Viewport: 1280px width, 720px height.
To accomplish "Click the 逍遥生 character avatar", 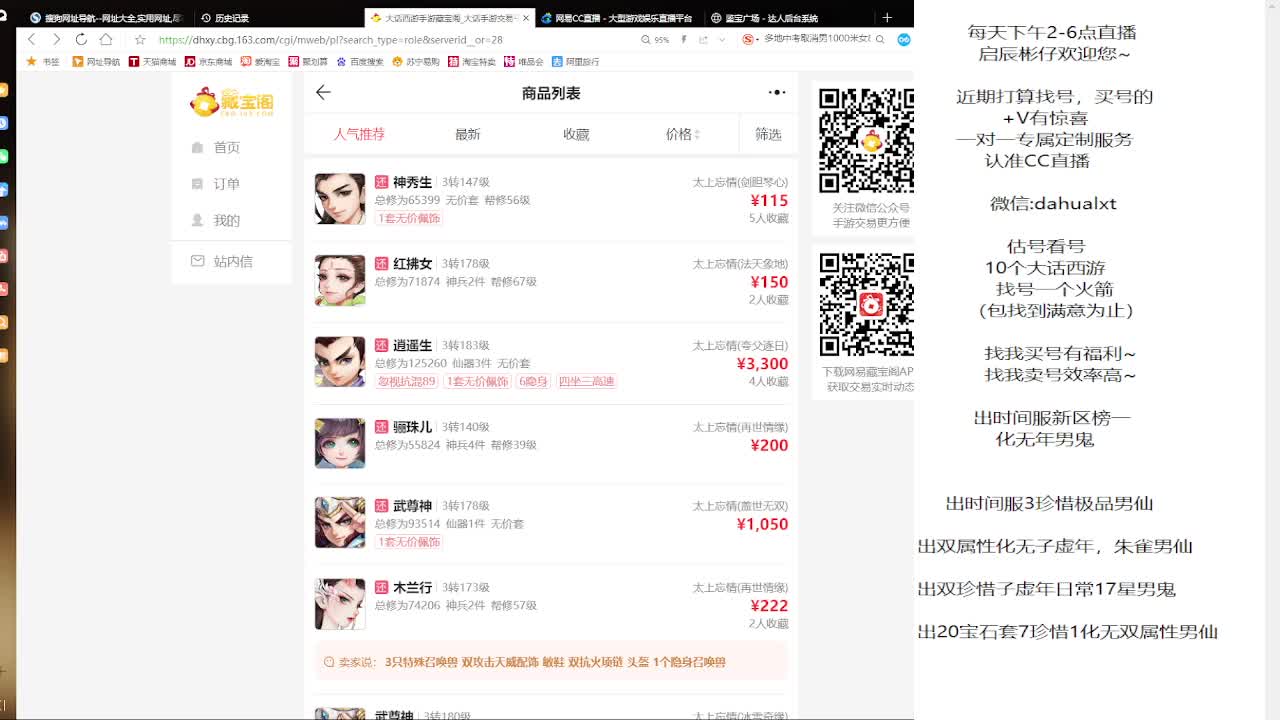I will click(340, 361).
